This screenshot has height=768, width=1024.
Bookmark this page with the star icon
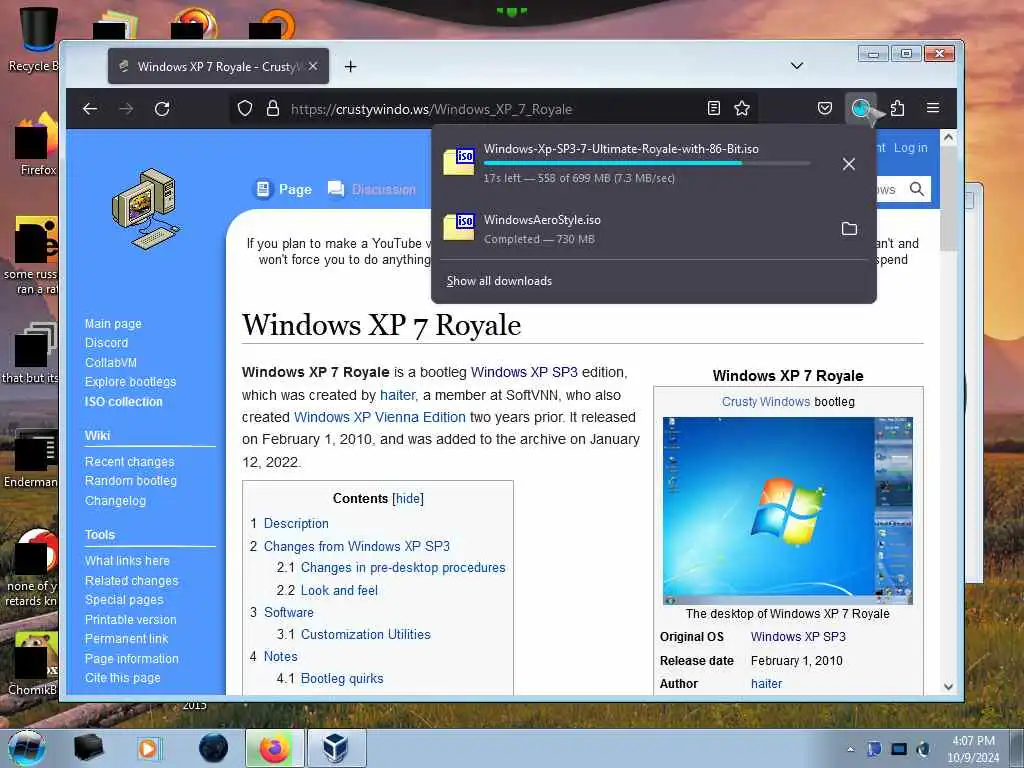coord(742,108)
